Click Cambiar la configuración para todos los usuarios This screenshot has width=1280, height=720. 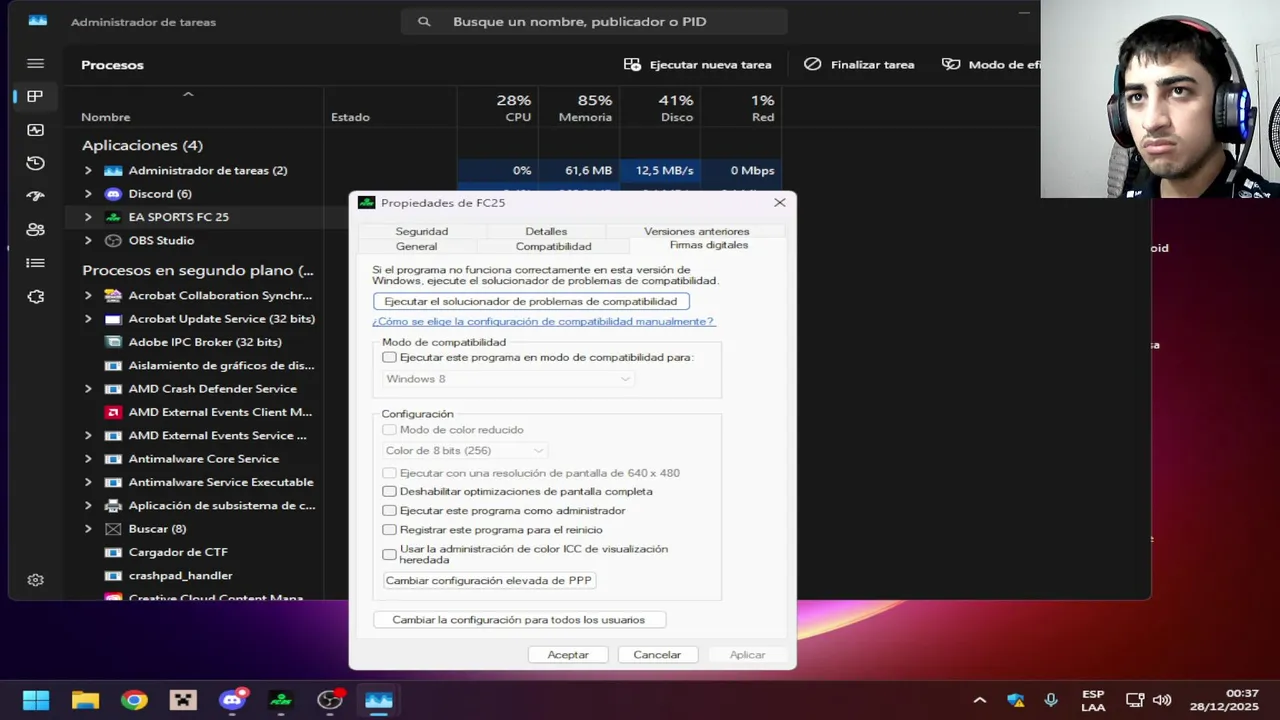point(519,620)
